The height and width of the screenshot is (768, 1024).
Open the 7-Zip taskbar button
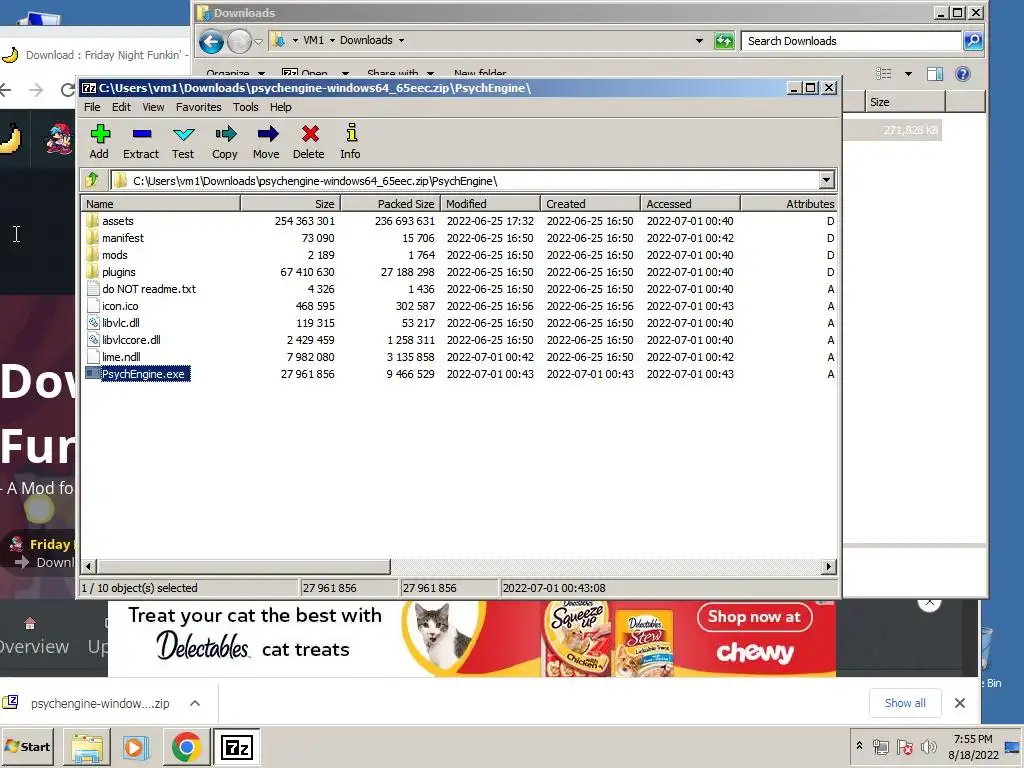[x=236, y=747]
